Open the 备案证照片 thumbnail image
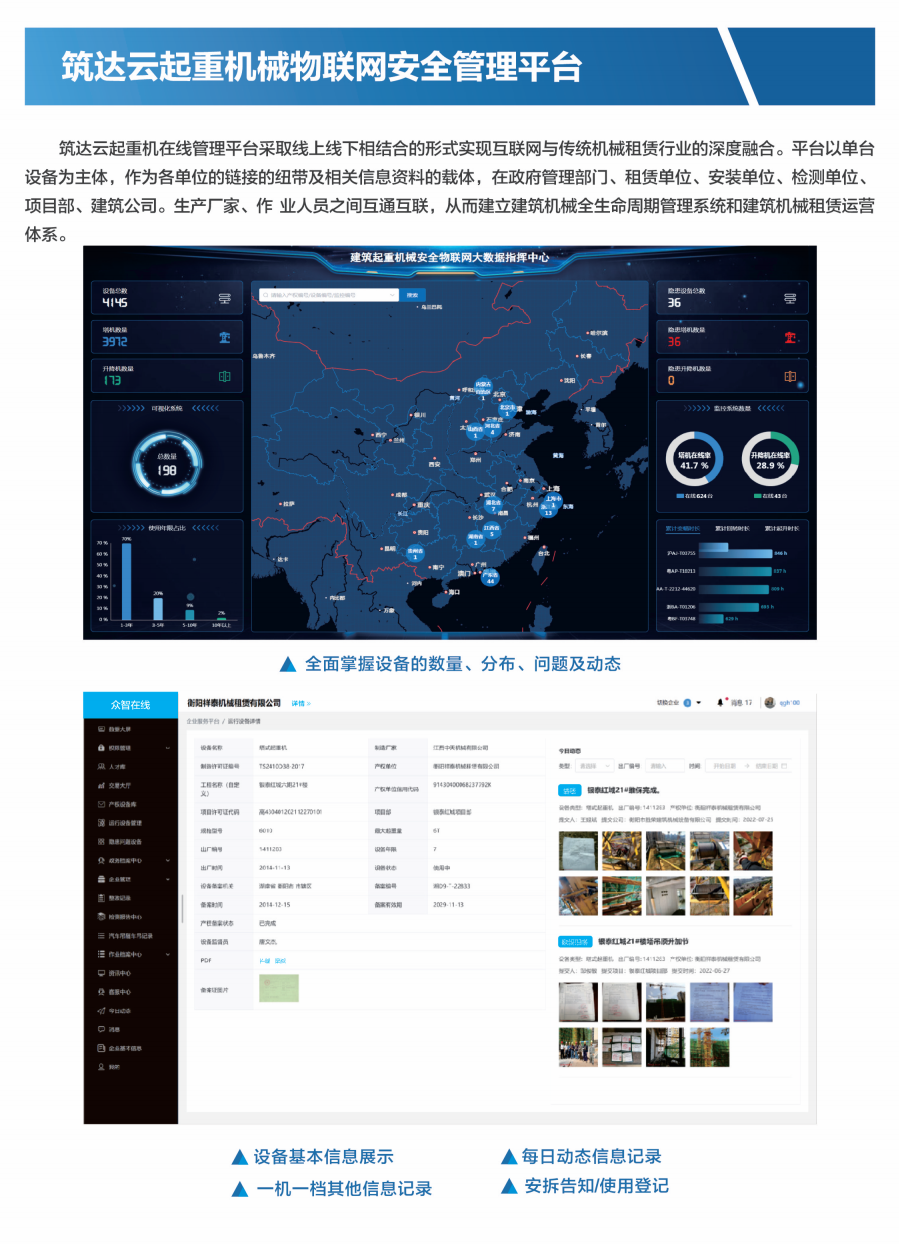The image size is (899, 1244). (278, 988)
